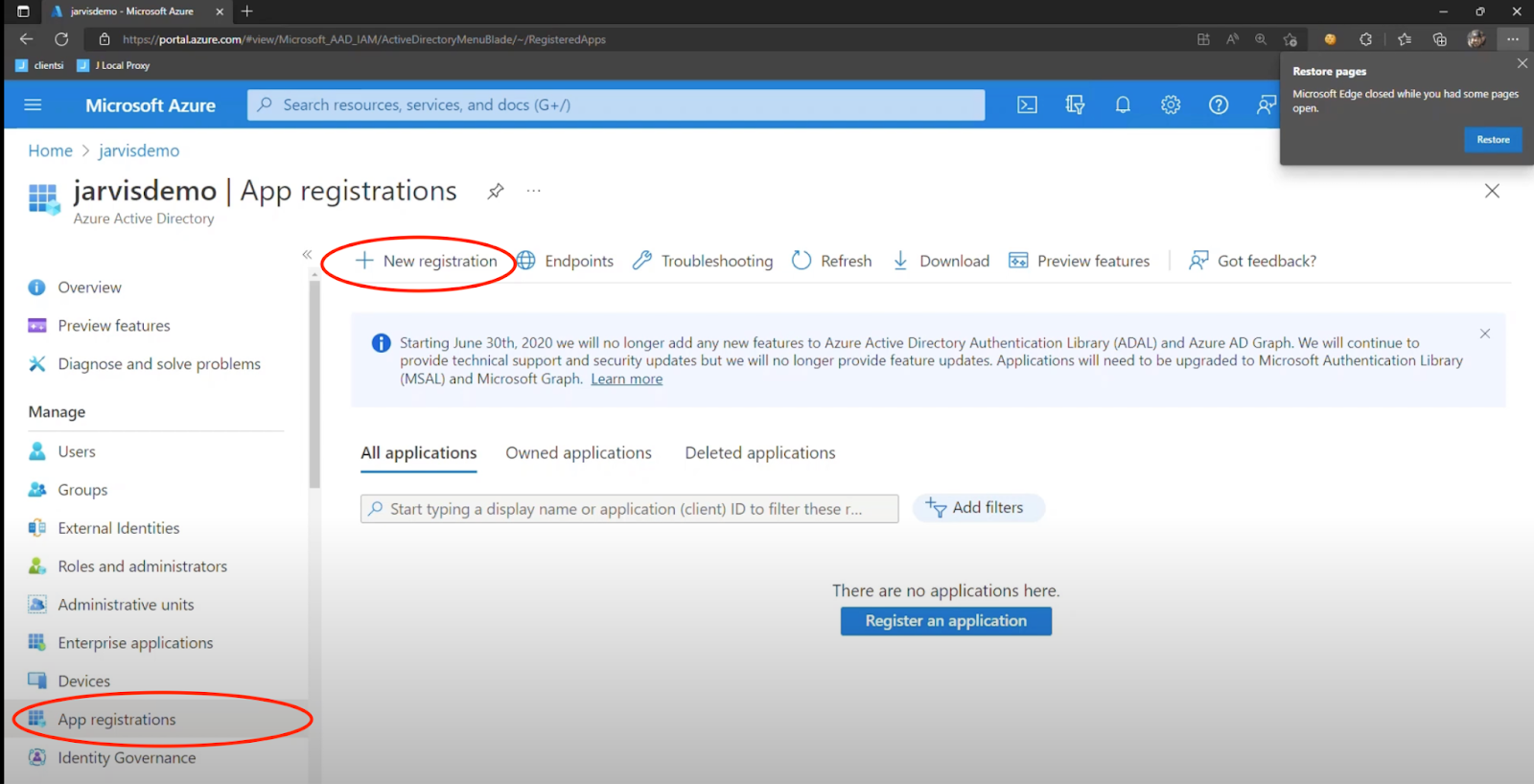Screen dimensions: 1534x784
Task: Open Troubleshooting from the command bar
Action: 703,261
